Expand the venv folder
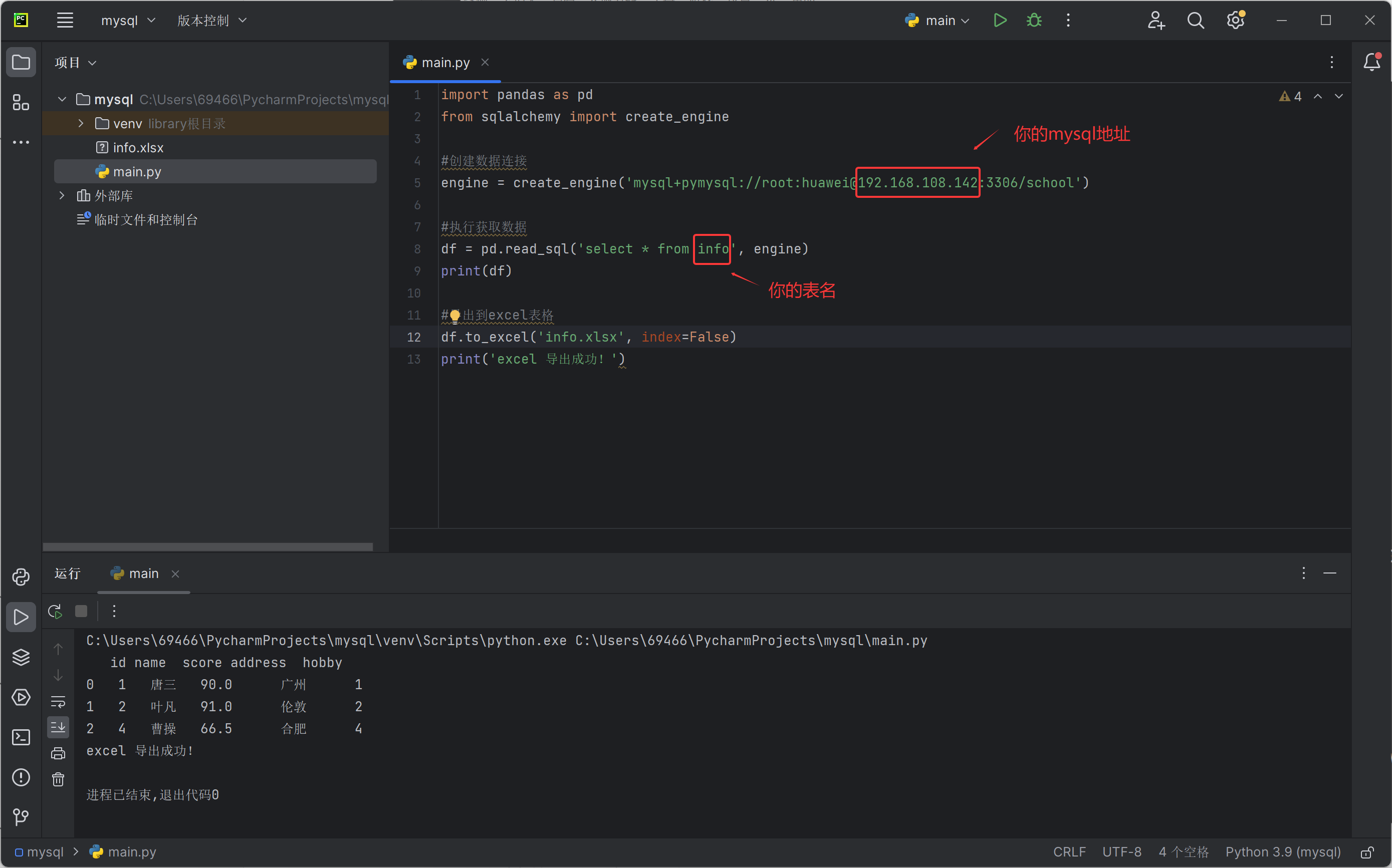The image size is (1392, 868). coord(81,123)
